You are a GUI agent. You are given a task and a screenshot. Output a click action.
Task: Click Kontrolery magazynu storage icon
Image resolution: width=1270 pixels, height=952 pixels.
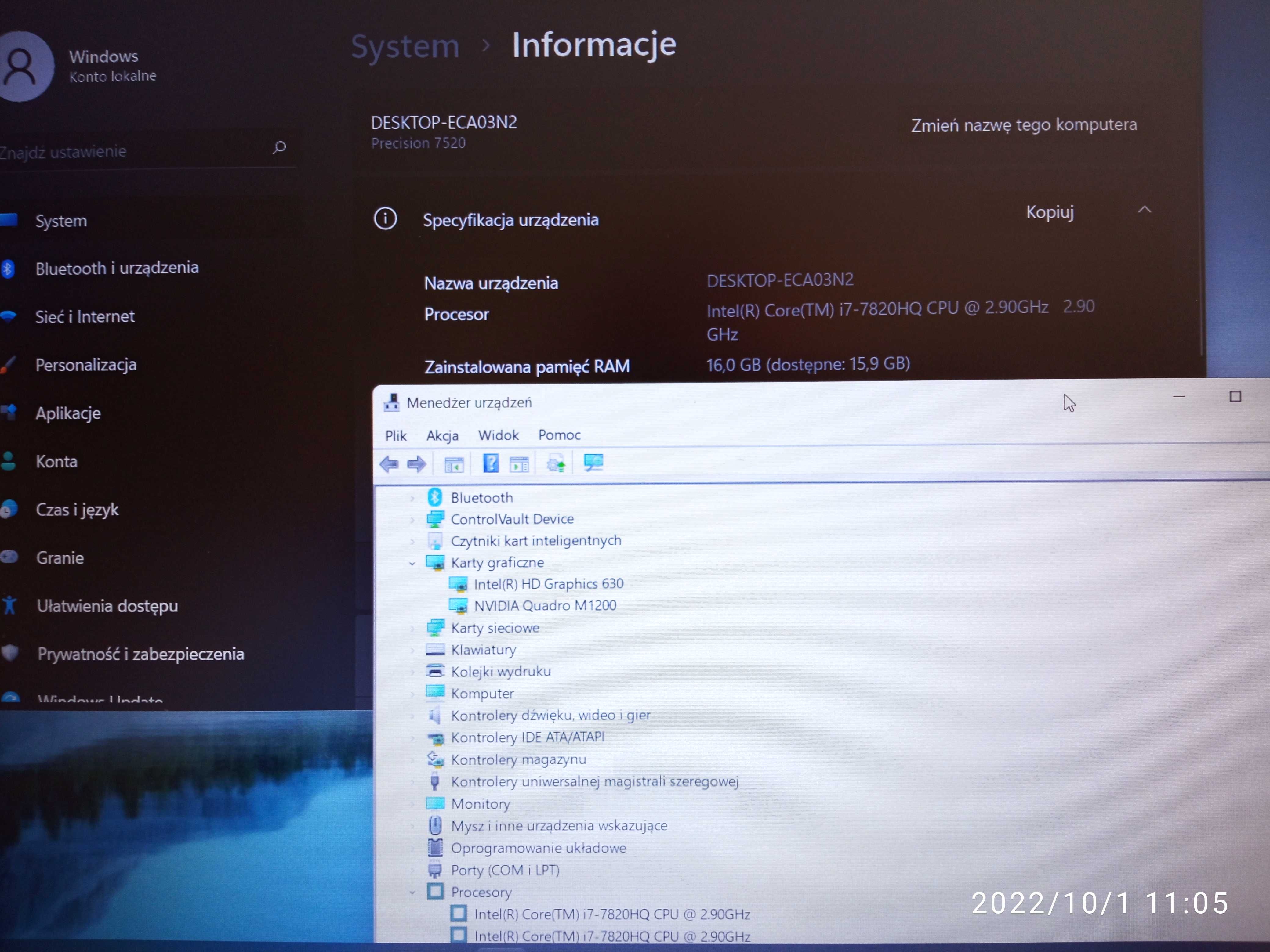435,759
